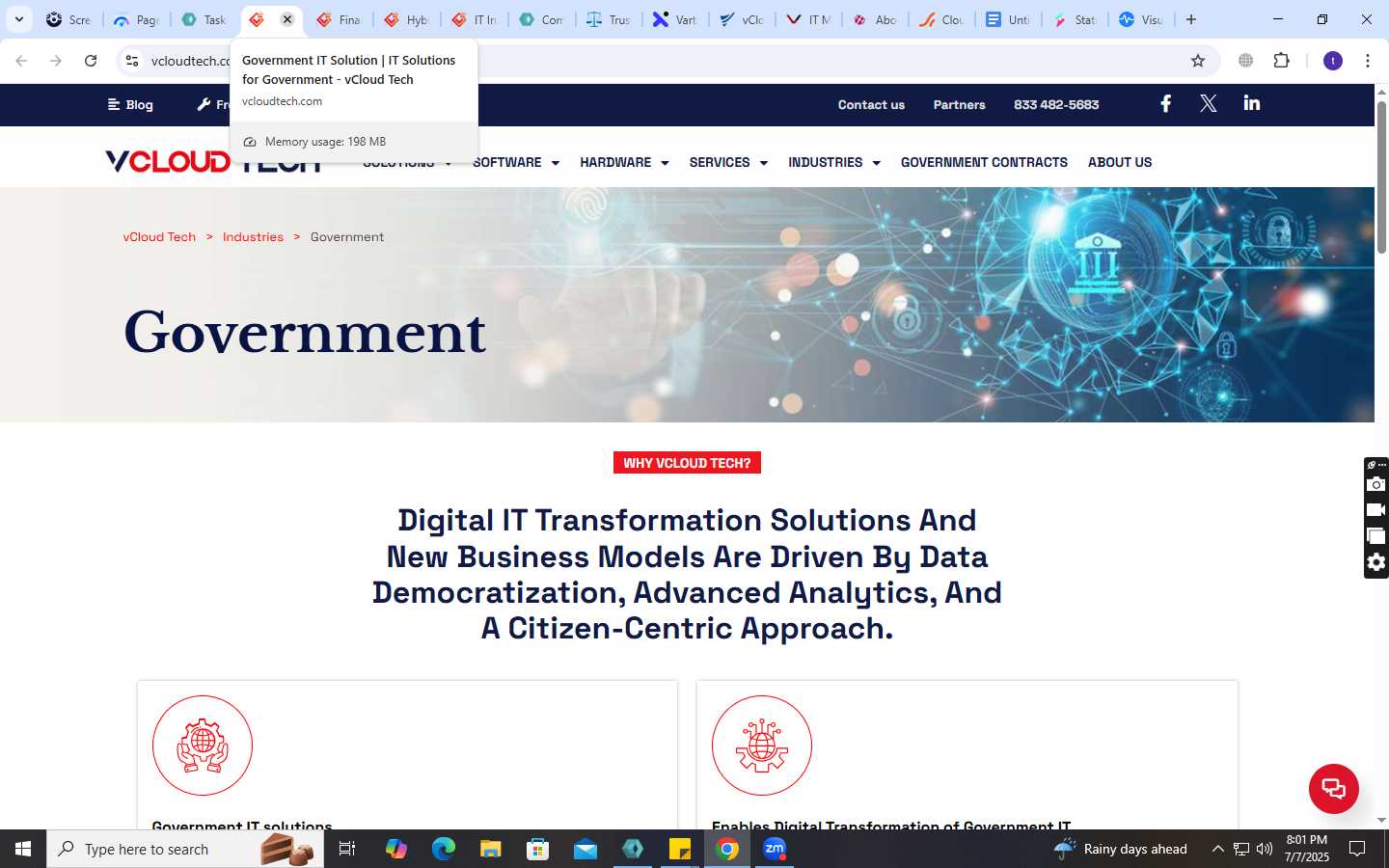Switch to the Trus browser tab
The height and width of the screenshot is (868, 1389).
(608, 19)
